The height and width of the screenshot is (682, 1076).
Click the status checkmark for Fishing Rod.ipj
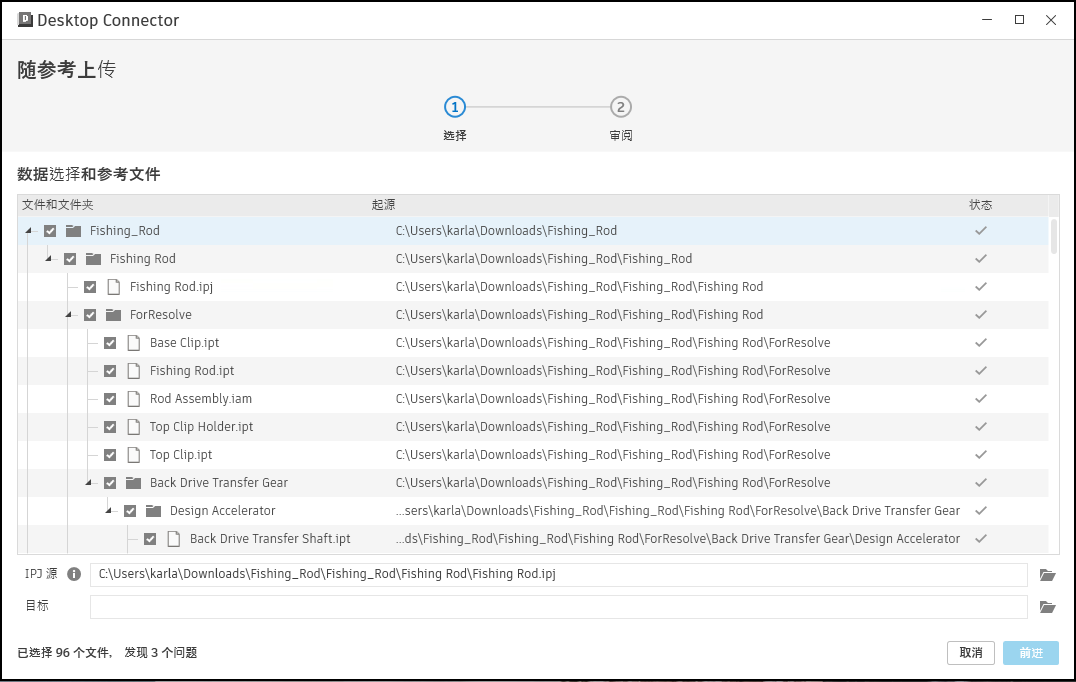tap(981, 287)
